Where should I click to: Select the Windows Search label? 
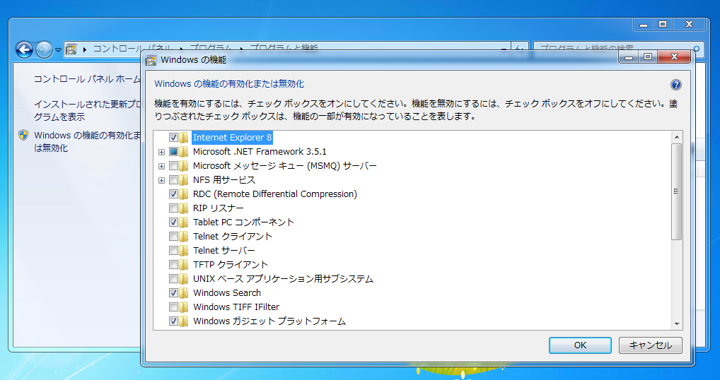227,293
